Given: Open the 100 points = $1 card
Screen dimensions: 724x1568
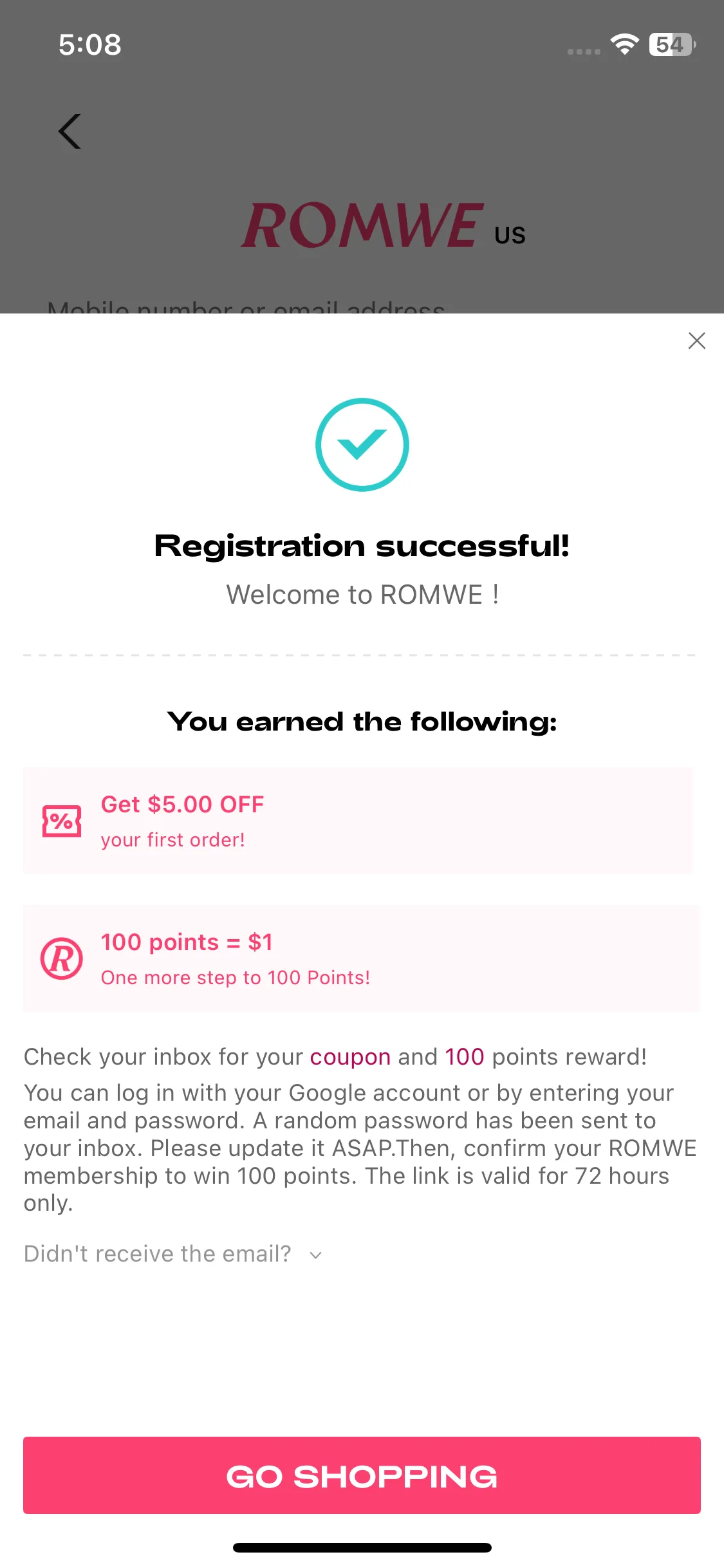Looking at the screenshot, I should [x=362, y=958].
